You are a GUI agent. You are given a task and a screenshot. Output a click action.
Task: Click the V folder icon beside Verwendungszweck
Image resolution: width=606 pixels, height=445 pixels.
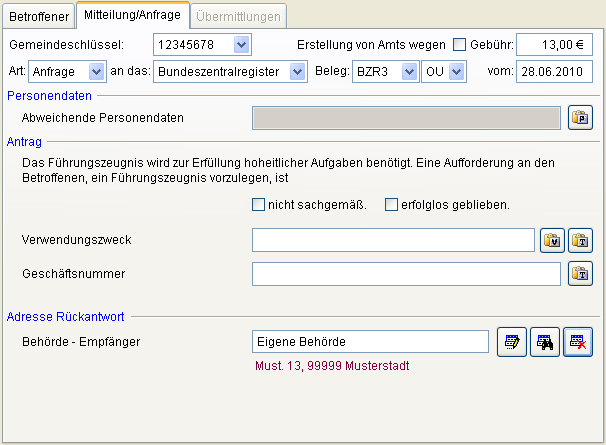pos(553,240)
